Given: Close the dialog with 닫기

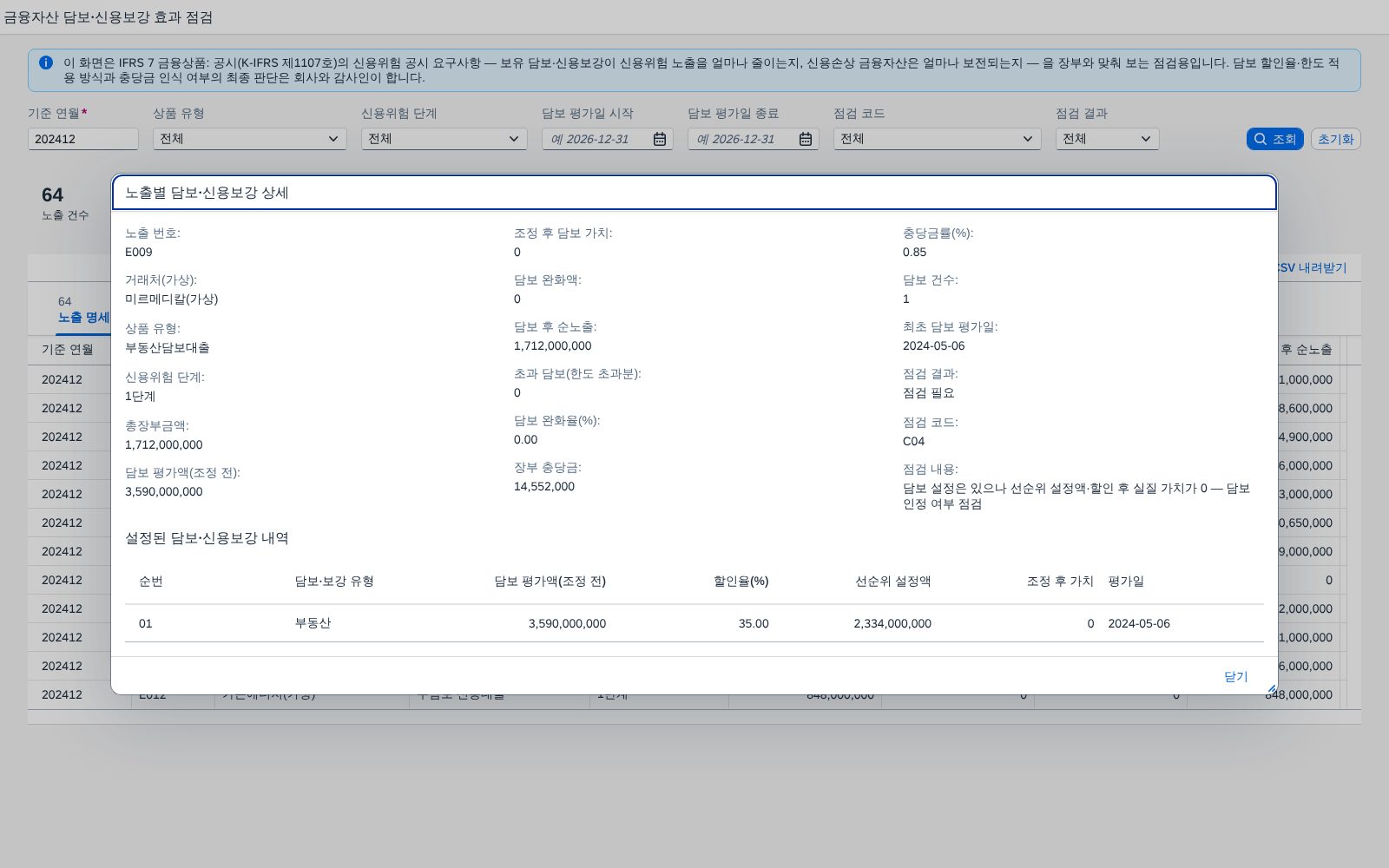Looking at the screenshot, I should [1235, 676].
